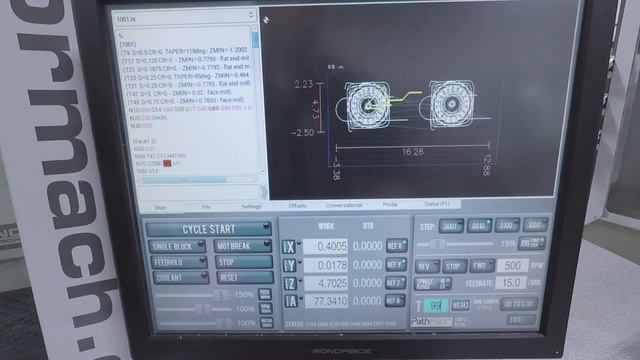Switch to the Offsets tab
The image size is (640, 360).
pyautogui.click(x=297, y=206)
